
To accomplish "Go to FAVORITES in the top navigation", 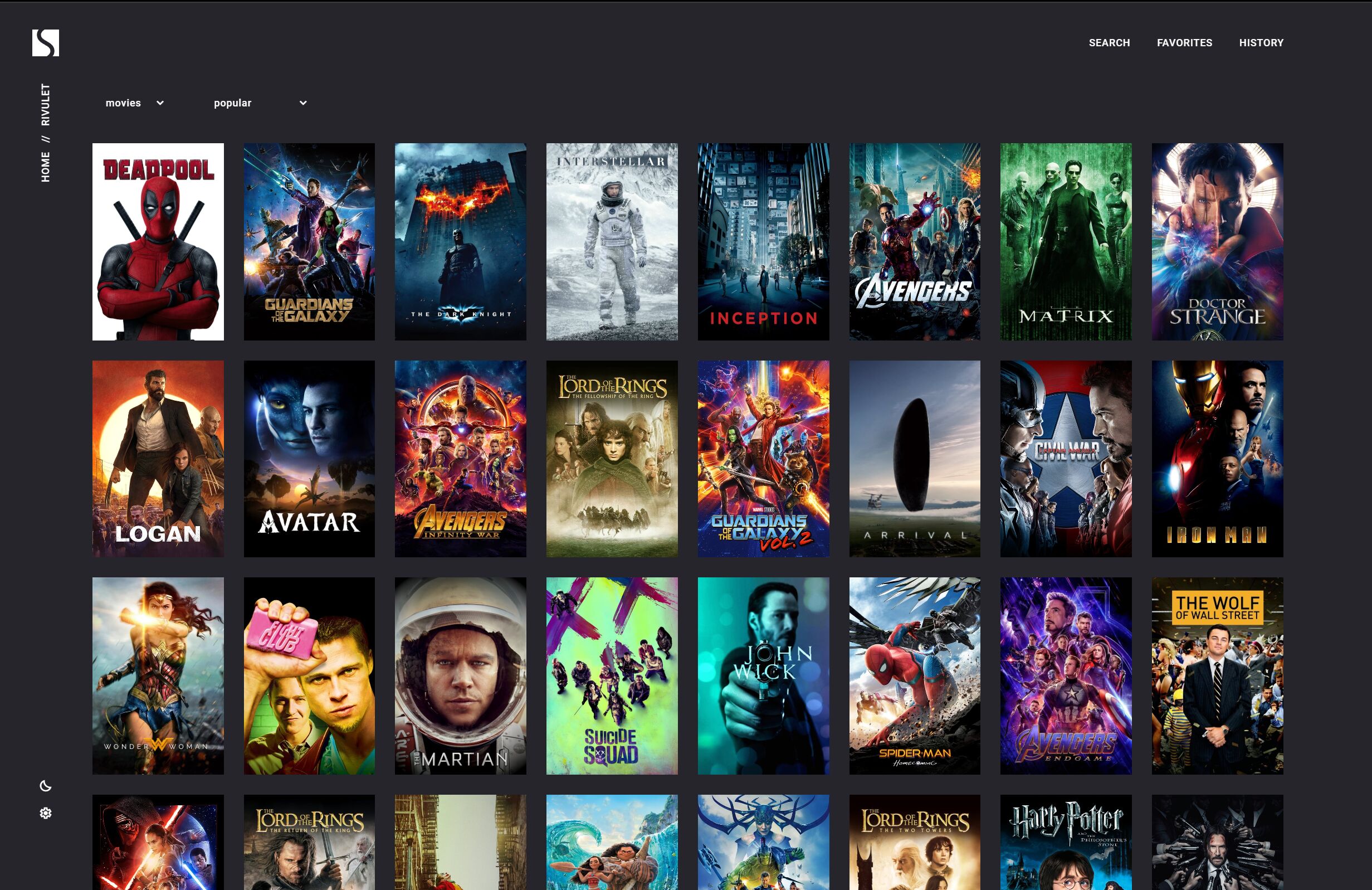I will pyautogui.click(x=1184, y=43).
